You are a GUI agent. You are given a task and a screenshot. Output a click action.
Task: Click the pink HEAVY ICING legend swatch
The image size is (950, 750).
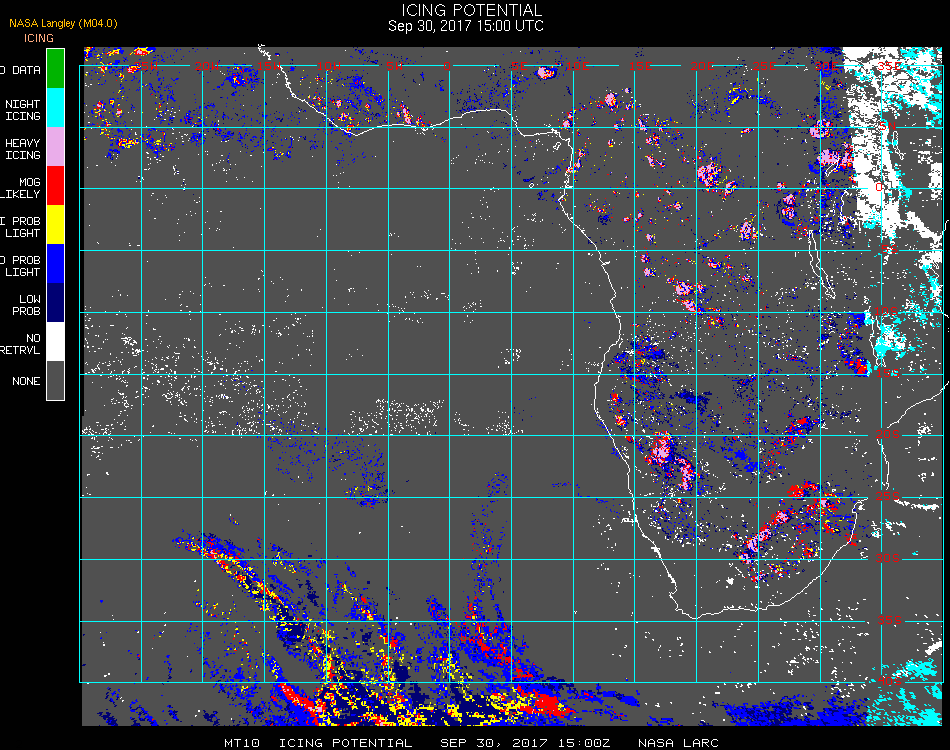pos(55,147)
